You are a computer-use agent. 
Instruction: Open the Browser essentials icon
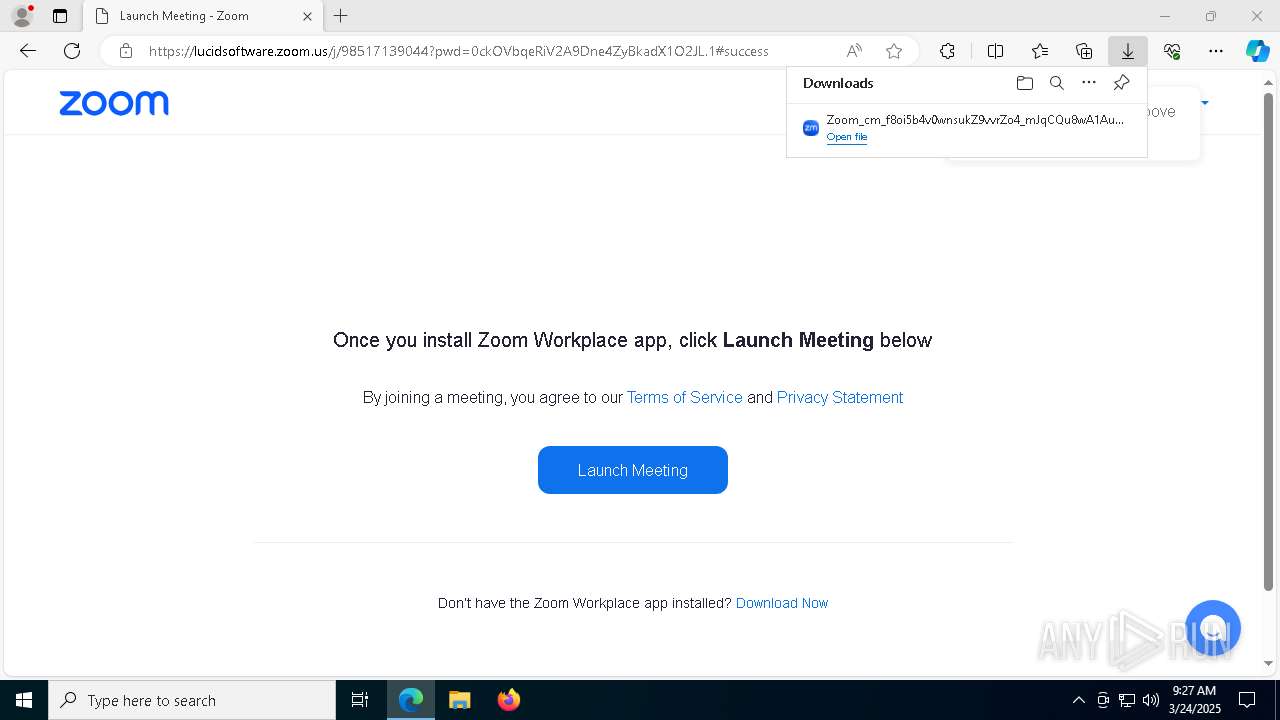[1172, 51]
